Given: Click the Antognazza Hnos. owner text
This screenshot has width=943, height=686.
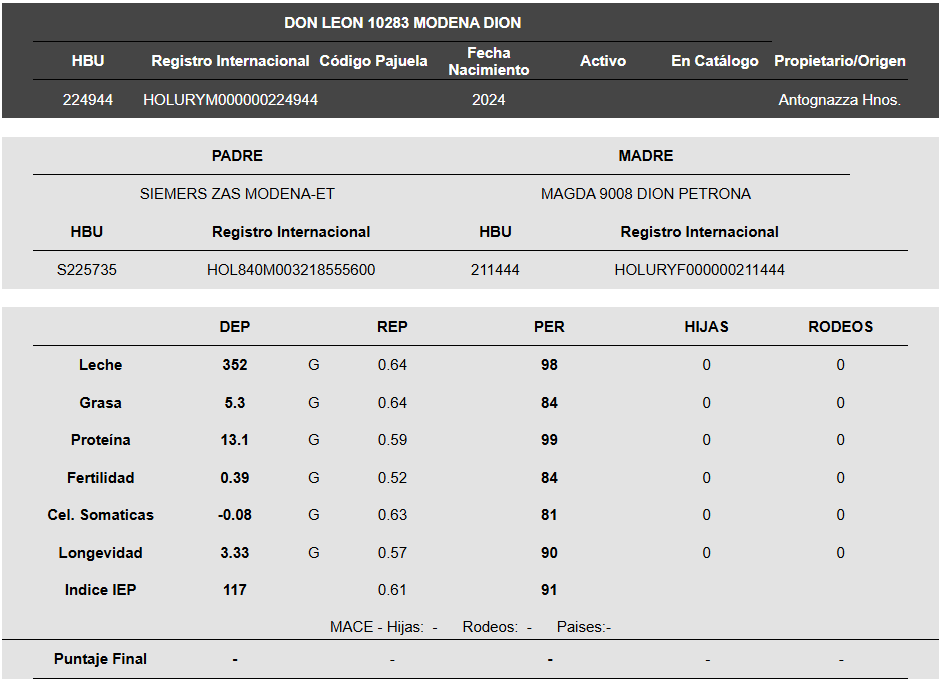Looking at the screenshot, I should 840,100.
